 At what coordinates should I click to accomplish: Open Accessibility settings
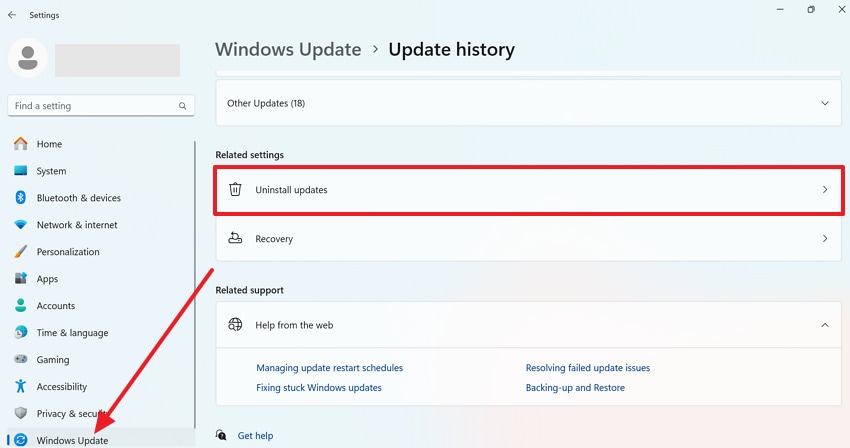pyautogui.click(x=62, y=386)
